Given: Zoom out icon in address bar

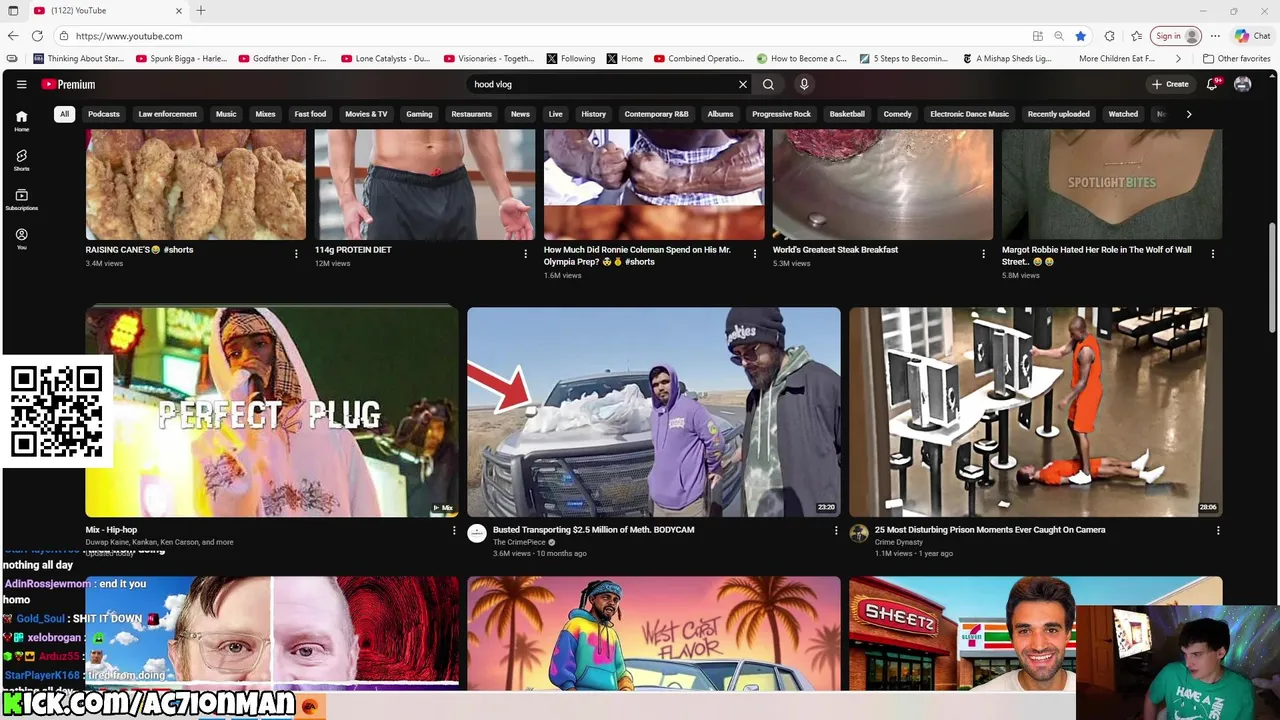Looking at the screenshot, I should click(x=1059, y=36).
